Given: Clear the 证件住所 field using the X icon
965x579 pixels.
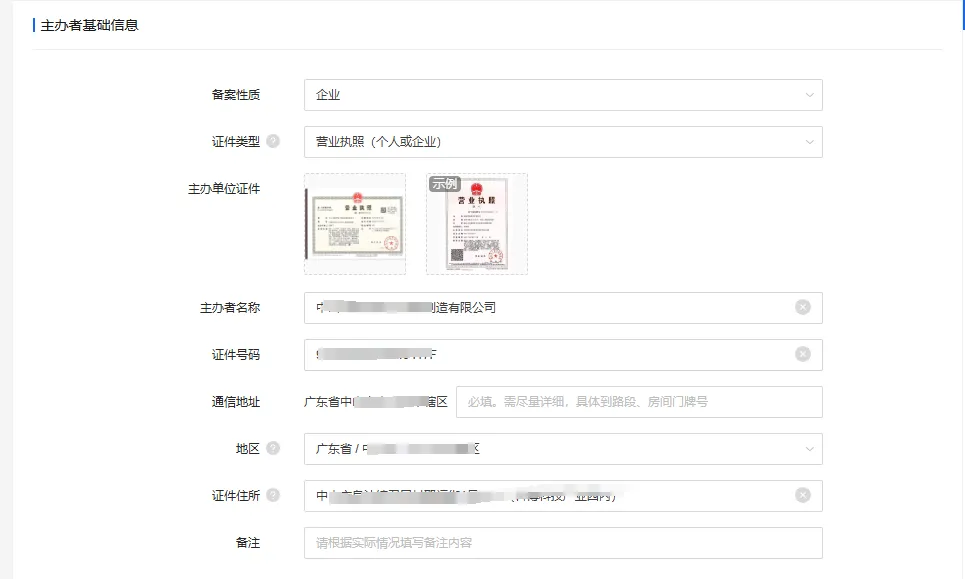Looking at the screenshot, I should click(802, 496).
